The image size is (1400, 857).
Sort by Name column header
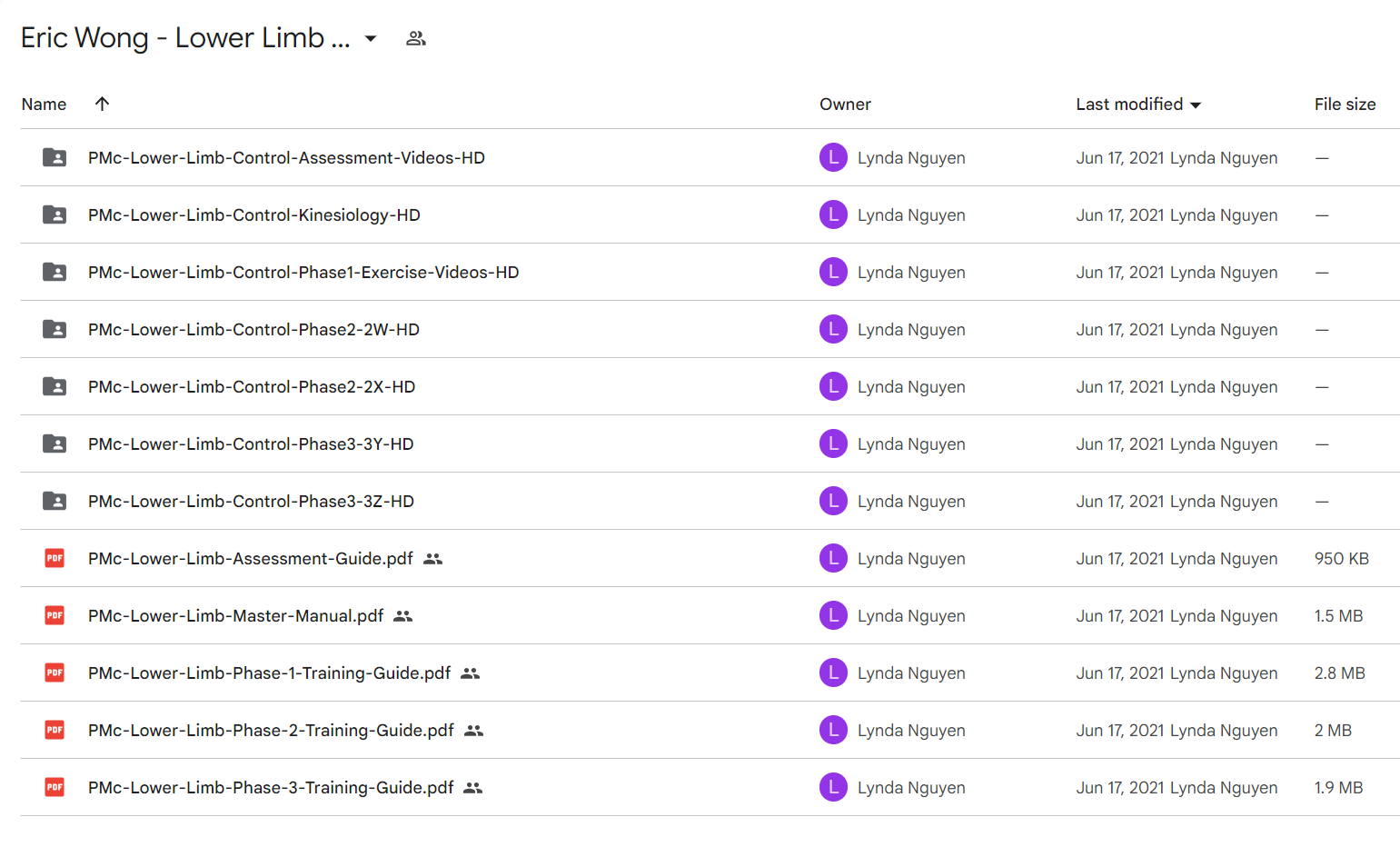coord(44,105)
